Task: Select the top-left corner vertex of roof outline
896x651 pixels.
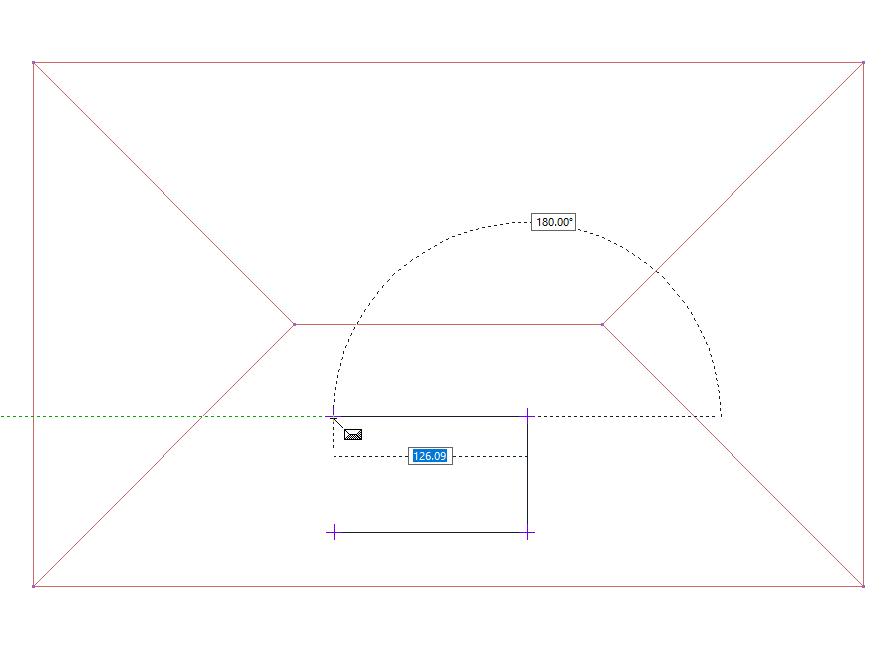Action: tap(34, 63)
